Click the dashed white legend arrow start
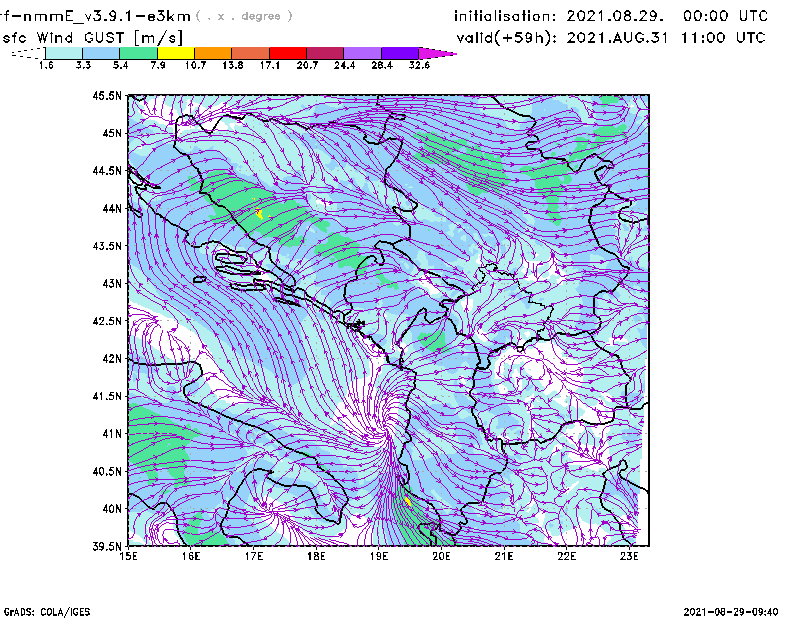Viewport: 800px width, 618px height. tap(28, 53)
